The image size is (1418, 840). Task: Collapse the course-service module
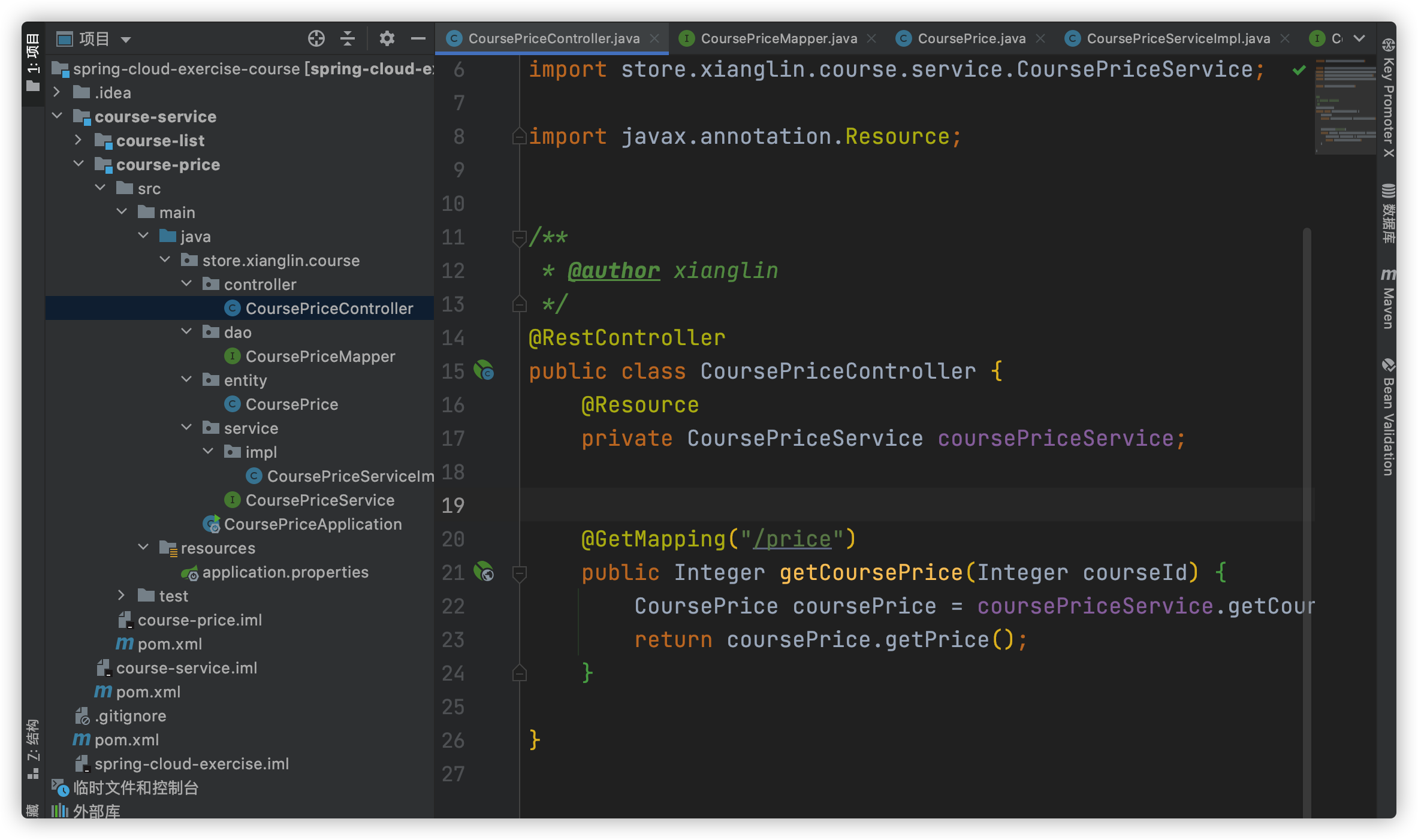coord(57,116)
